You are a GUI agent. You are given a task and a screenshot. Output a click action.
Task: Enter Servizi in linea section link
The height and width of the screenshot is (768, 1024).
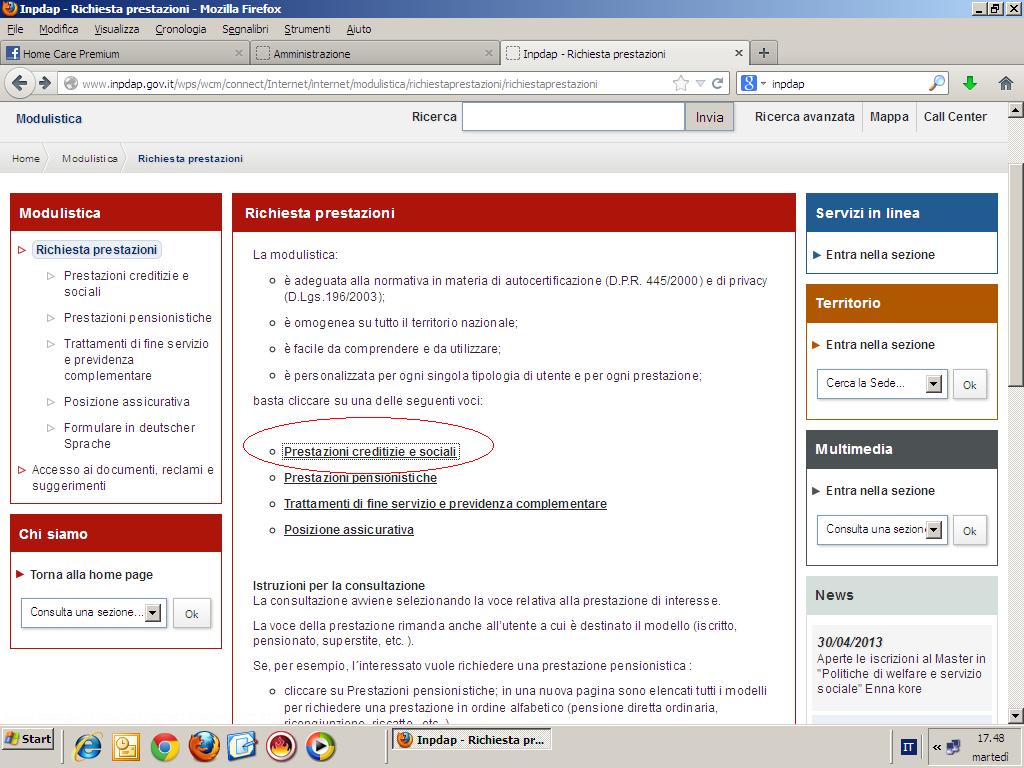click(880, 255)
